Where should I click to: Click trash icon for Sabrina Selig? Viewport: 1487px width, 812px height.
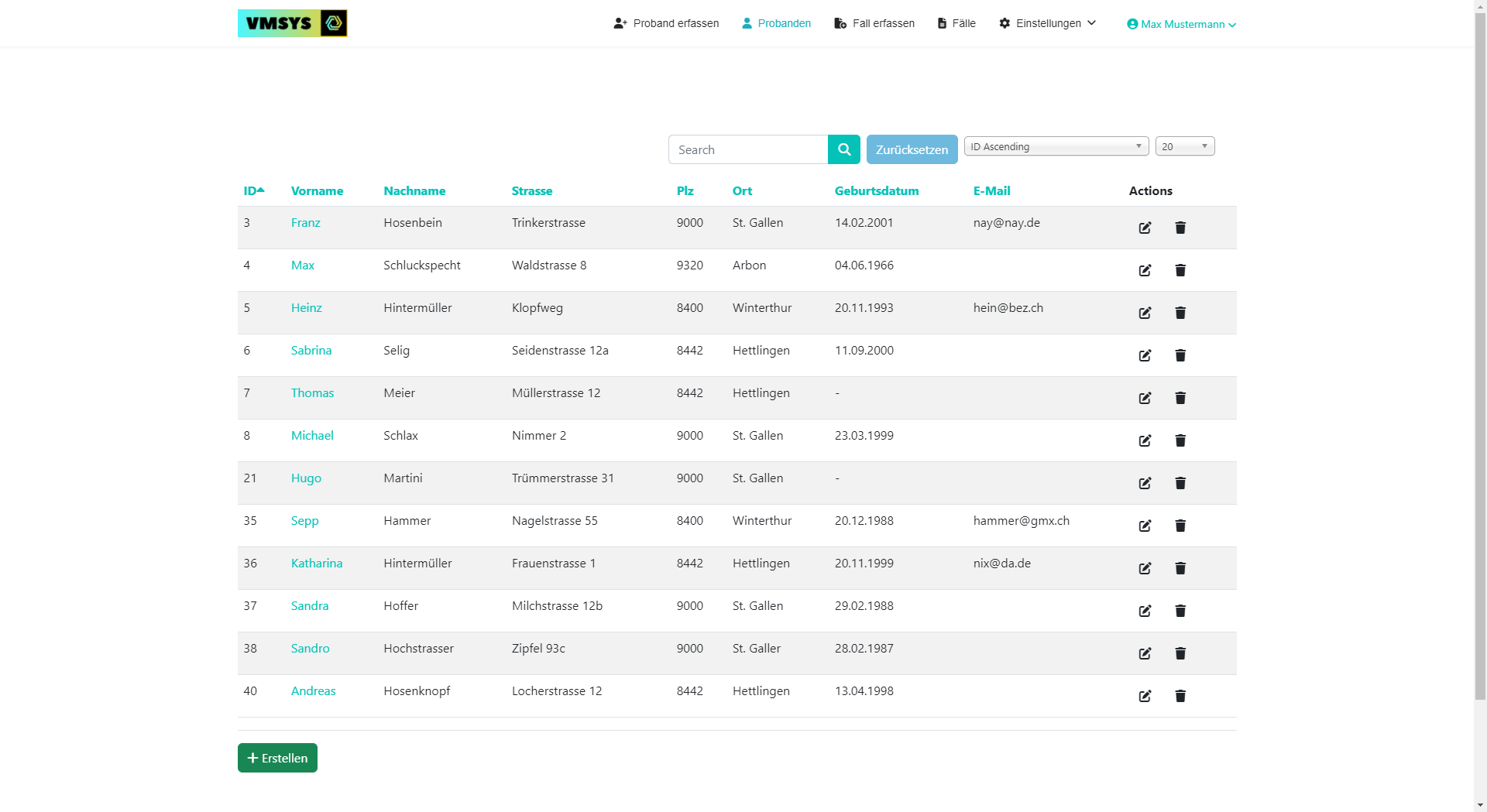point(1180,355)
